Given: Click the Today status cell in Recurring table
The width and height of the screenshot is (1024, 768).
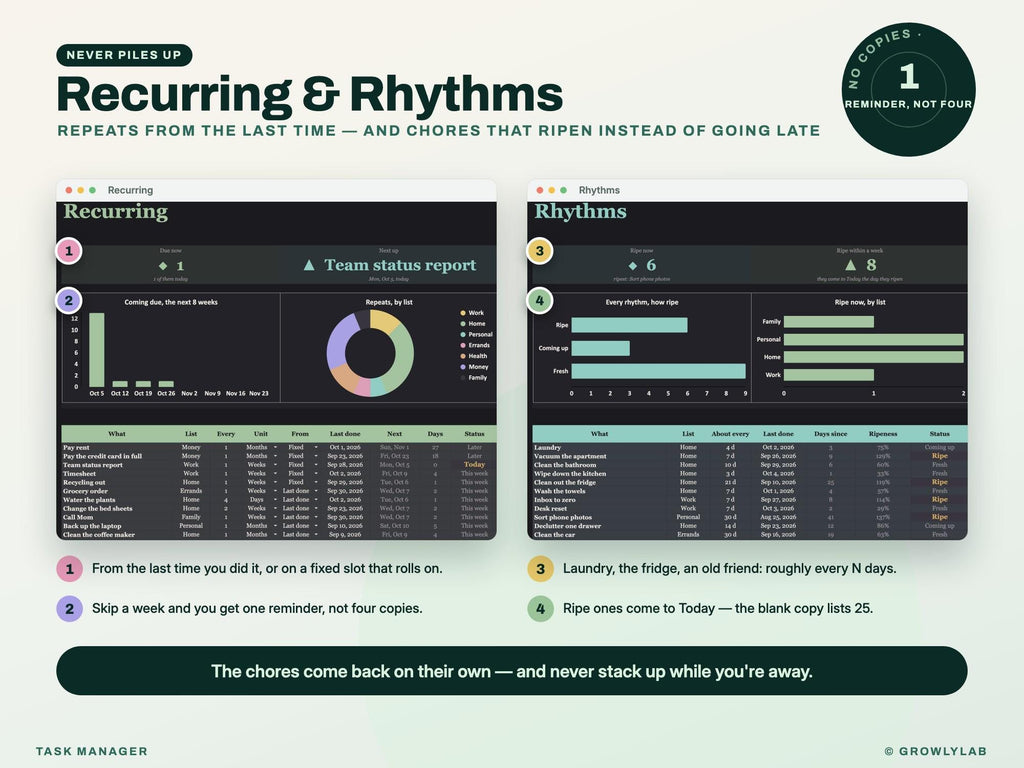Looking at the screenshot, I should tap(474, 464).
